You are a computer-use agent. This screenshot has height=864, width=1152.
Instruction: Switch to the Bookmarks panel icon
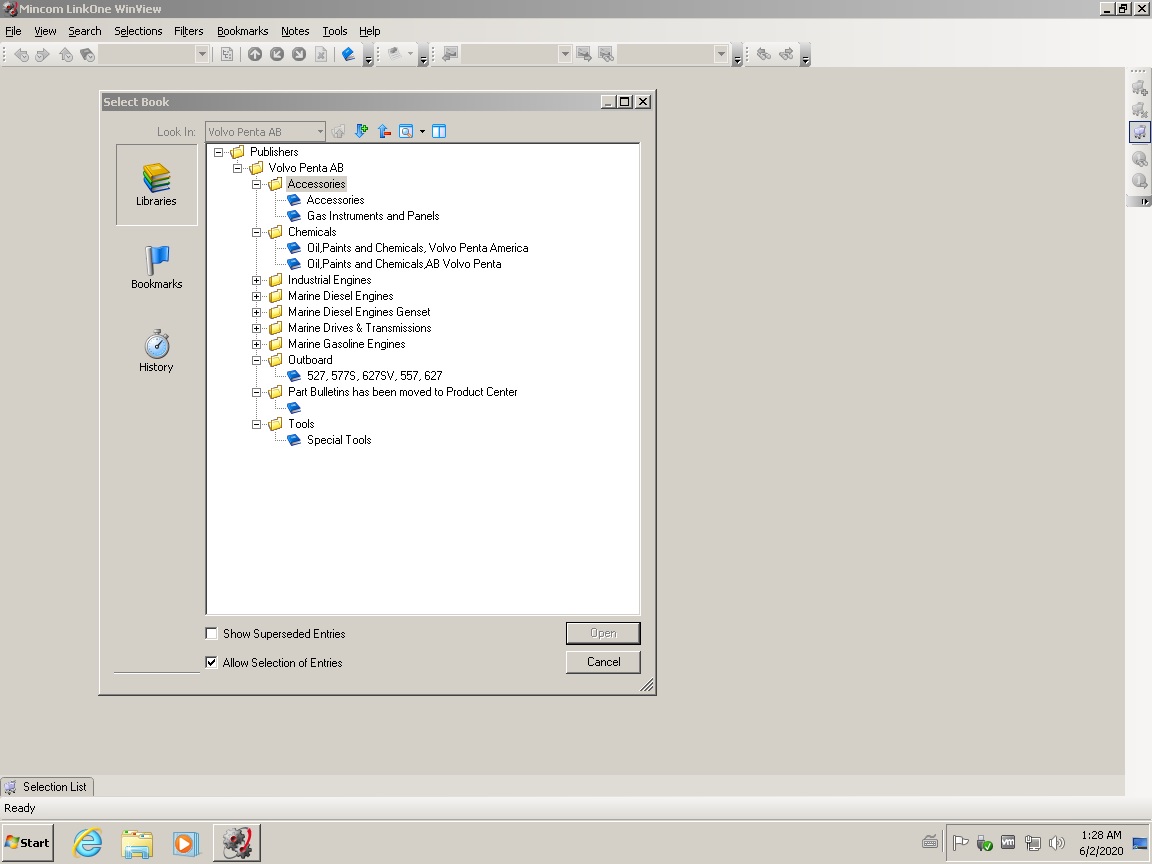coord(156,268)
